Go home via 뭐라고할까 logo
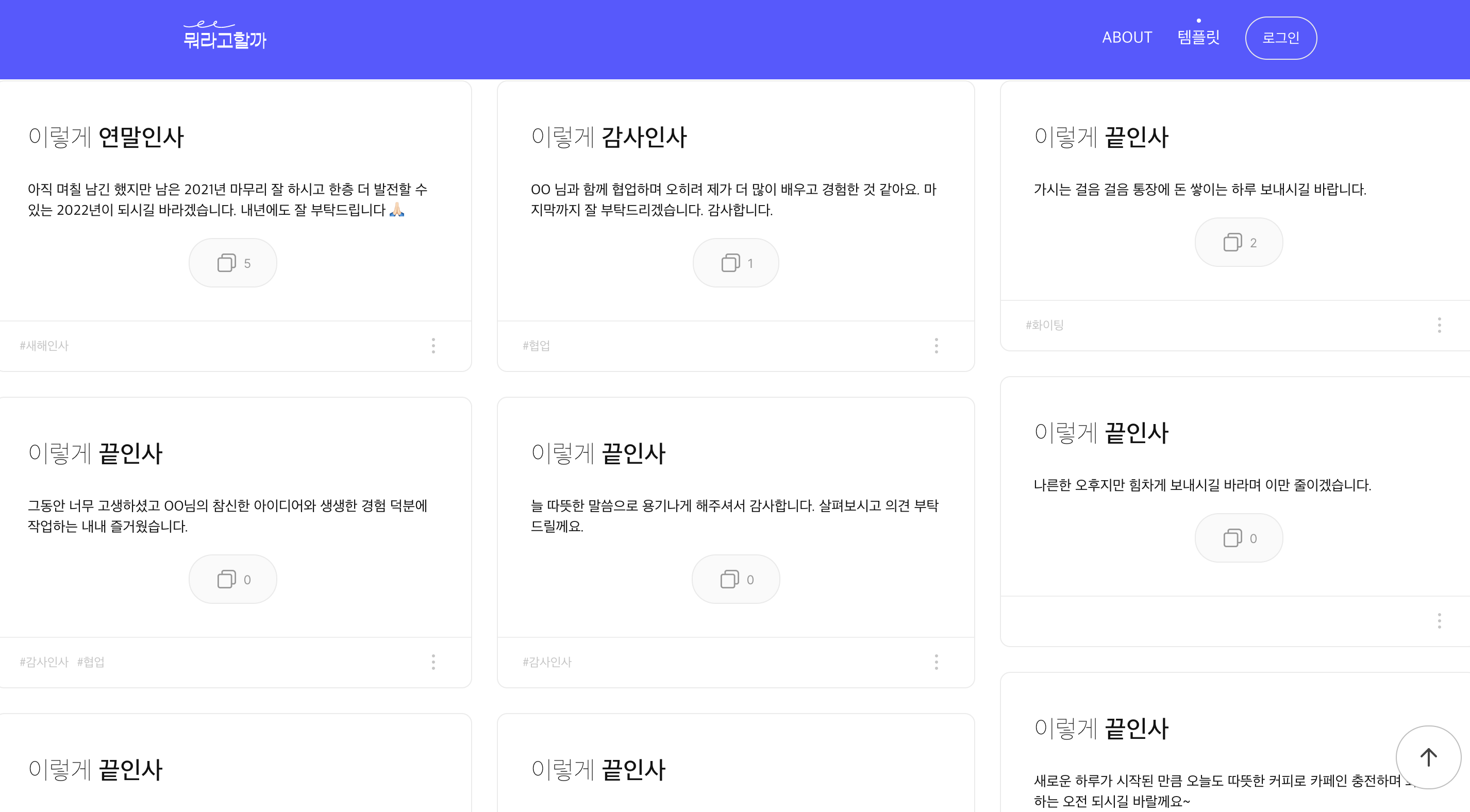Image resolution: width=1470 pixels, height=812 pixels. pyautogui.click(x=225, y=36)
